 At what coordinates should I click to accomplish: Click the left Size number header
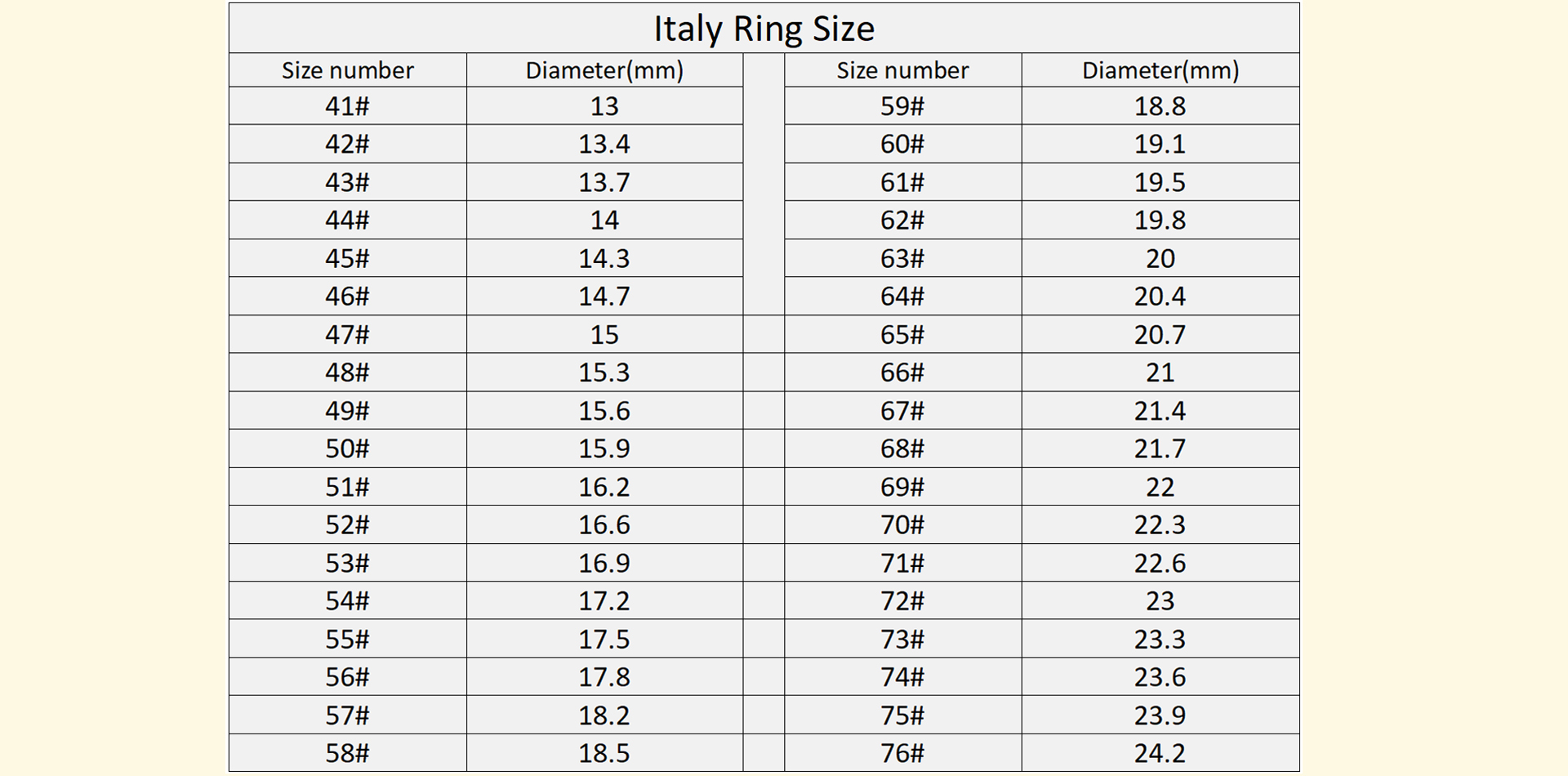347,71
